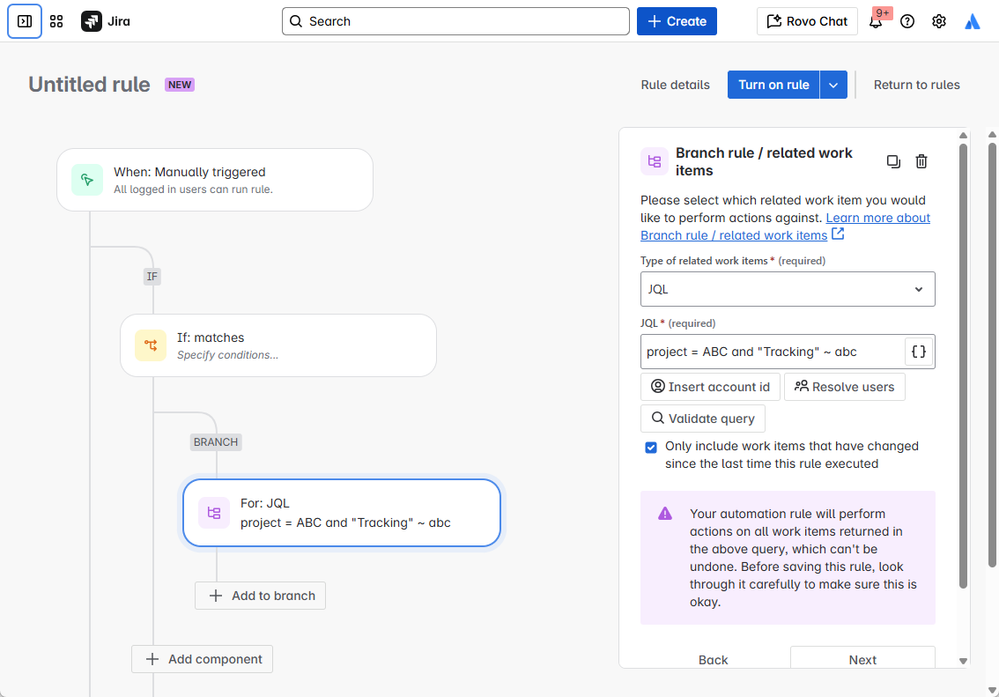999x697 pixels.
Task: Click the Next button
Action: pyautogui.click(x=863, y=659)
